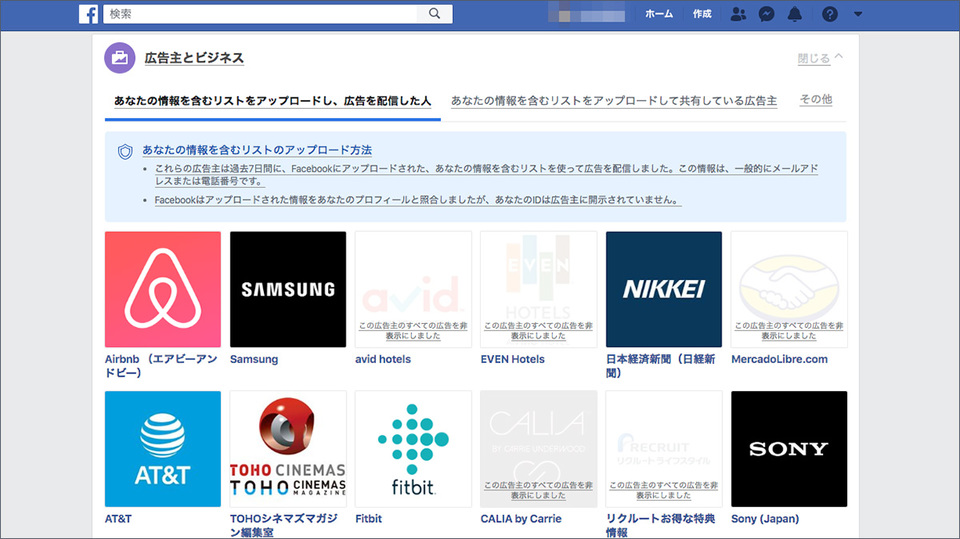Click the TOHO CINEMAS logo thumbnail
This screenshot has height=539, width=960.
tap(288, 449)
